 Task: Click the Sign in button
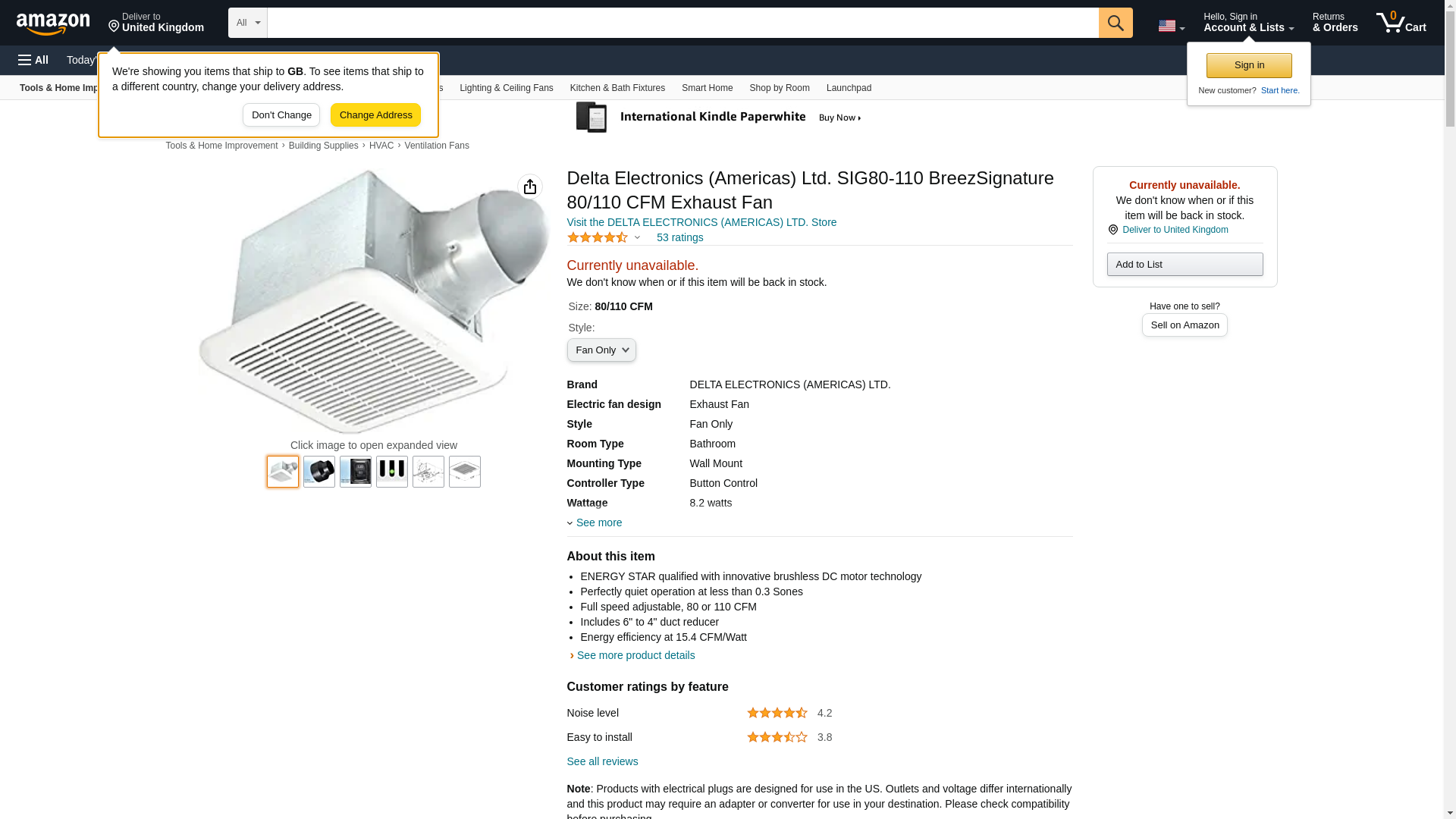coord(1248,65)
